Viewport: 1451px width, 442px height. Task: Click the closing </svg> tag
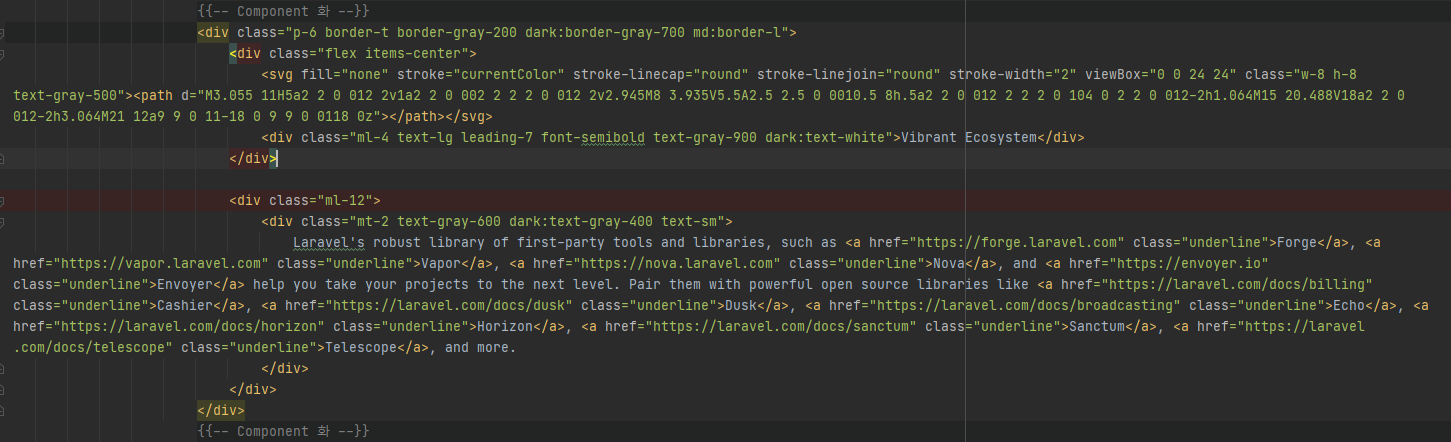pyautogui.click(x=470, y=116)
